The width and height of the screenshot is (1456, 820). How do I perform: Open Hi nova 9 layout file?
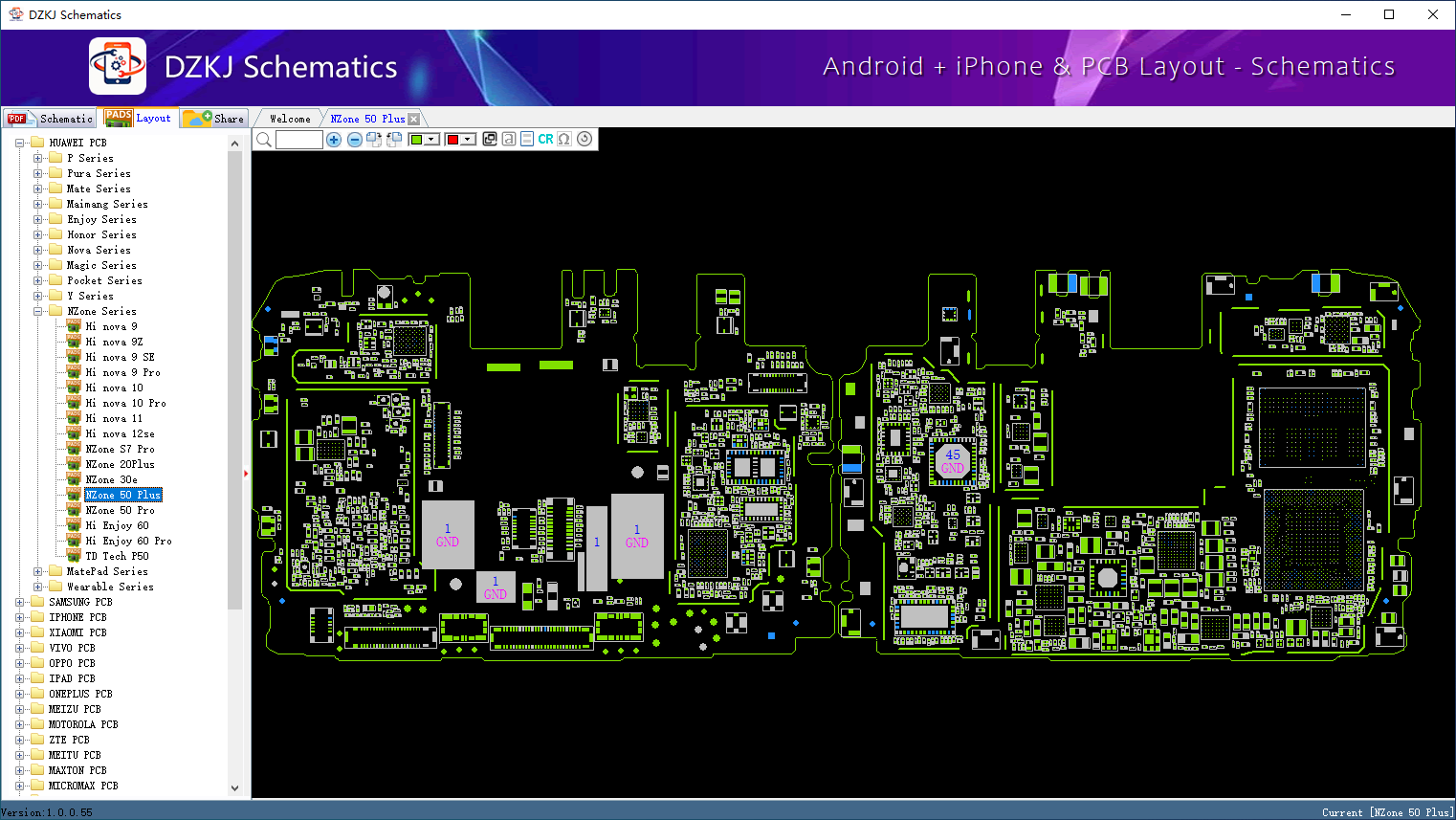coord(111,326)
